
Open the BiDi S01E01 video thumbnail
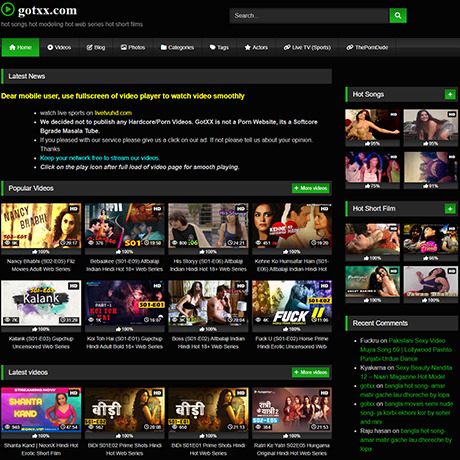208,410
